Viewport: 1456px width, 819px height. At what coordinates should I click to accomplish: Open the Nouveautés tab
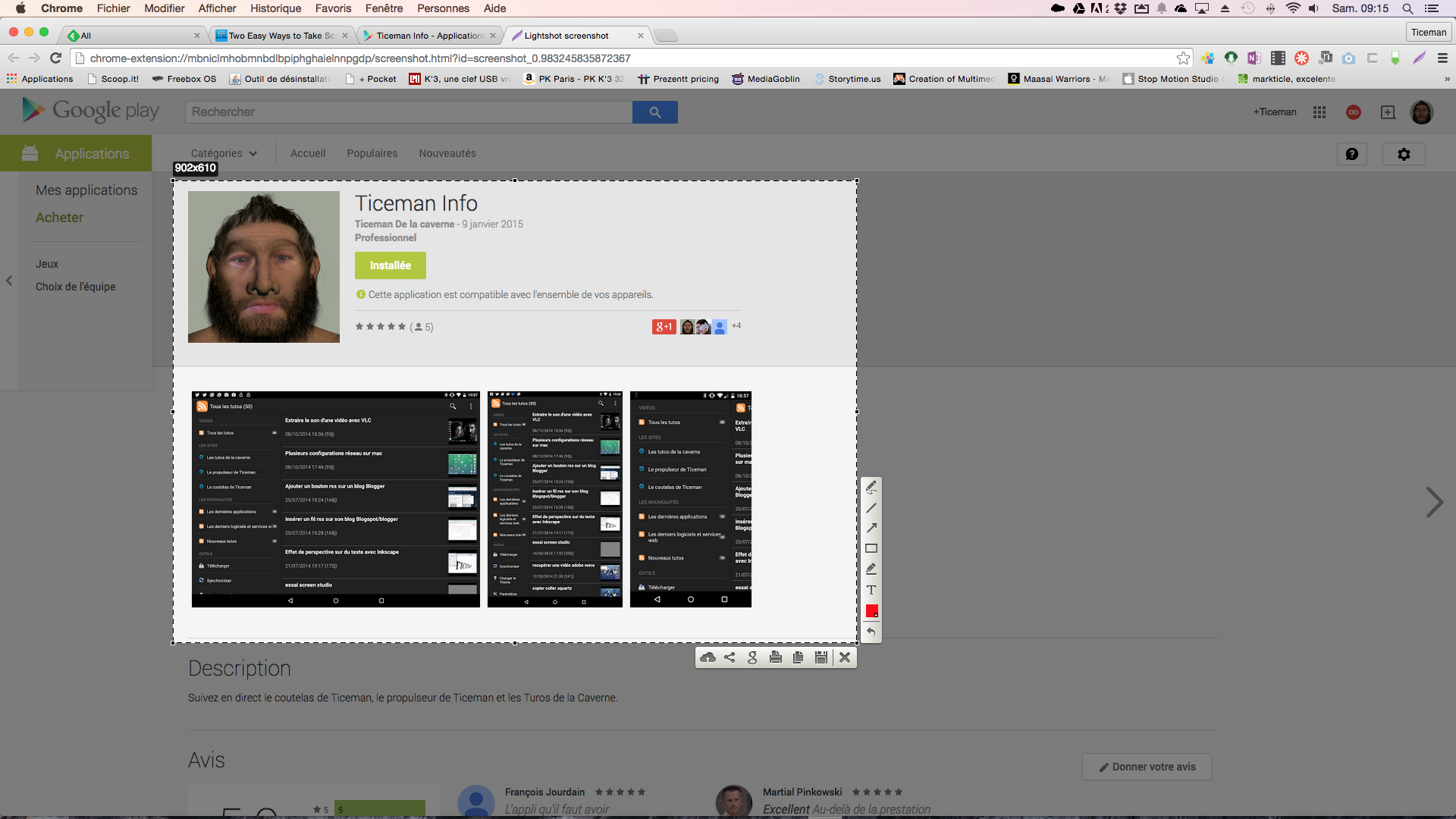[447, 153]
